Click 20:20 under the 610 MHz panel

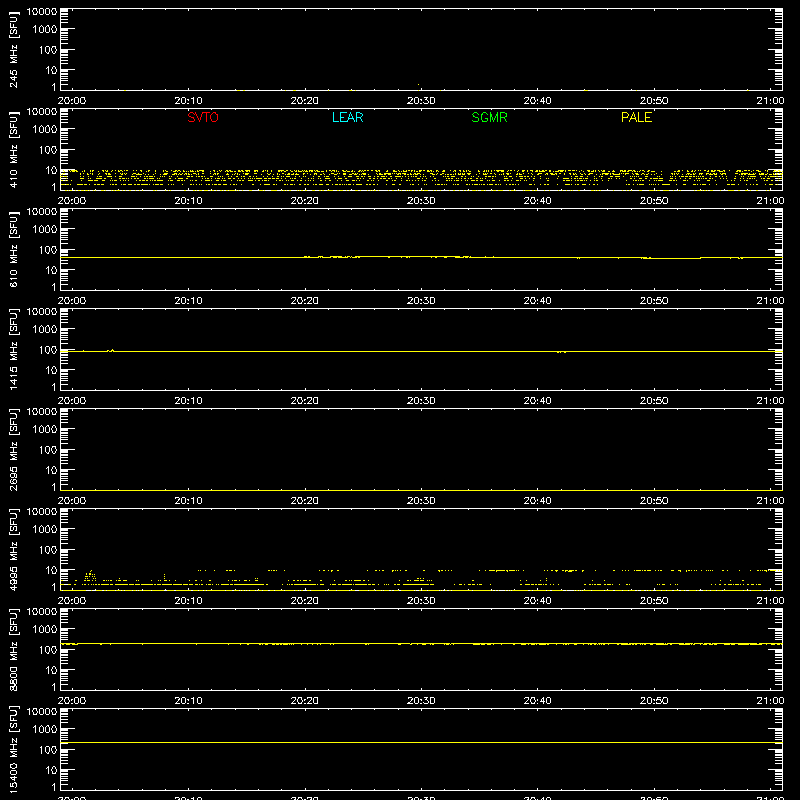pos(305,301)
